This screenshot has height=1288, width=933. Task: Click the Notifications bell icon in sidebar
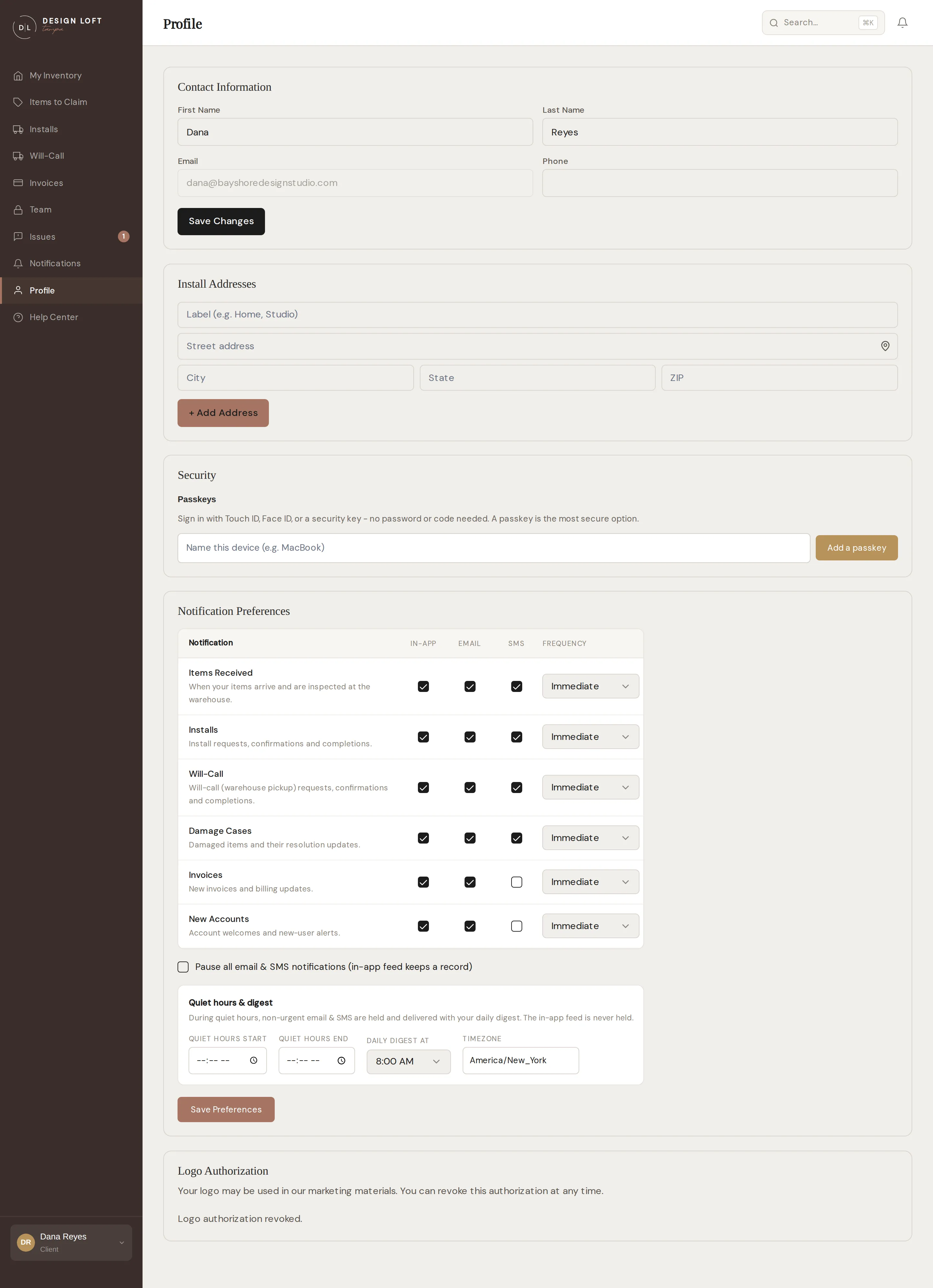tap(18, 263)
